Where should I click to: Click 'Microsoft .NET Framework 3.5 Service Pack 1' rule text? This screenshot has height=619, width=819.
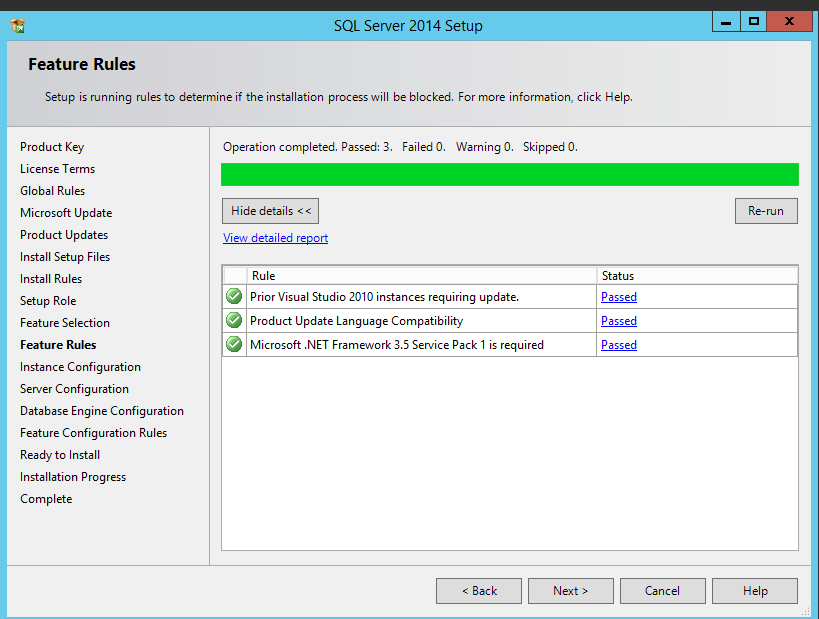click(x=397, y=345)
